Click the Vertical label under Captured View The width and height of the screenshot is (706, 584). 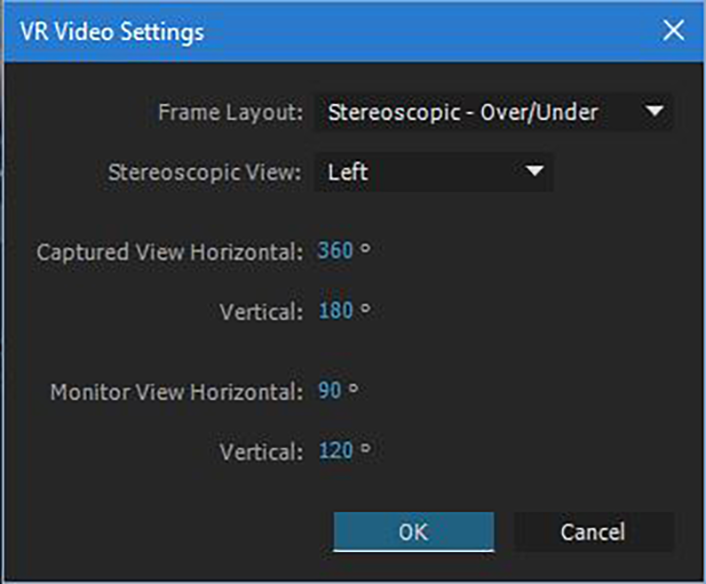[x=261, y=312]
